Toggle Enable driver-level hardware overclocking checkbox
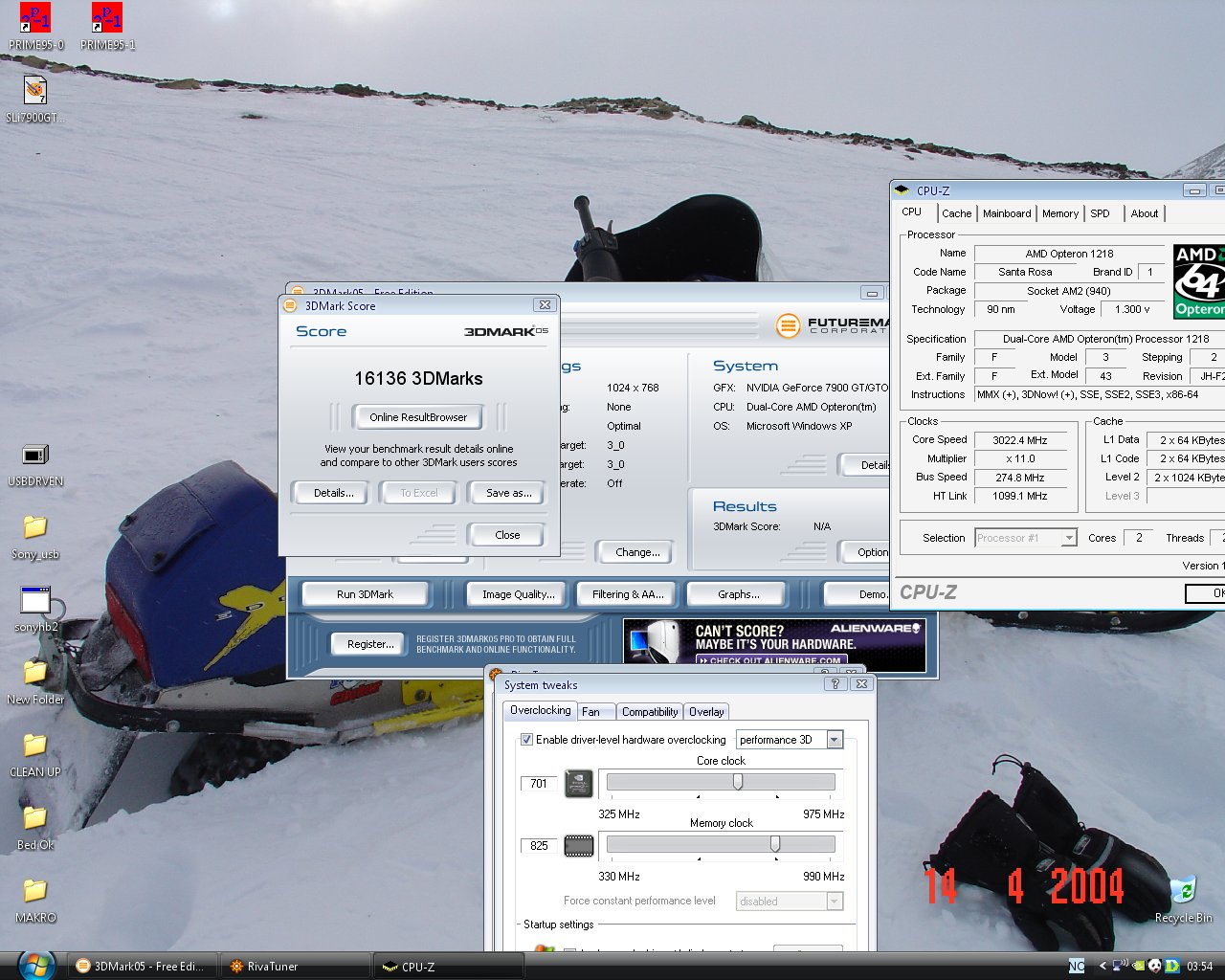 coord(526,740)
